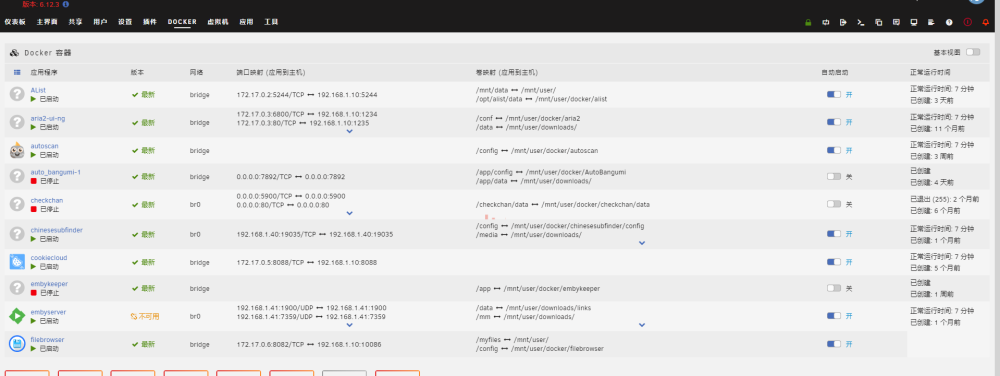Image resolution: width=1000 pixels, height=376 pixels.
Task: Click the green lock icon in header
Action: point(808,22)
